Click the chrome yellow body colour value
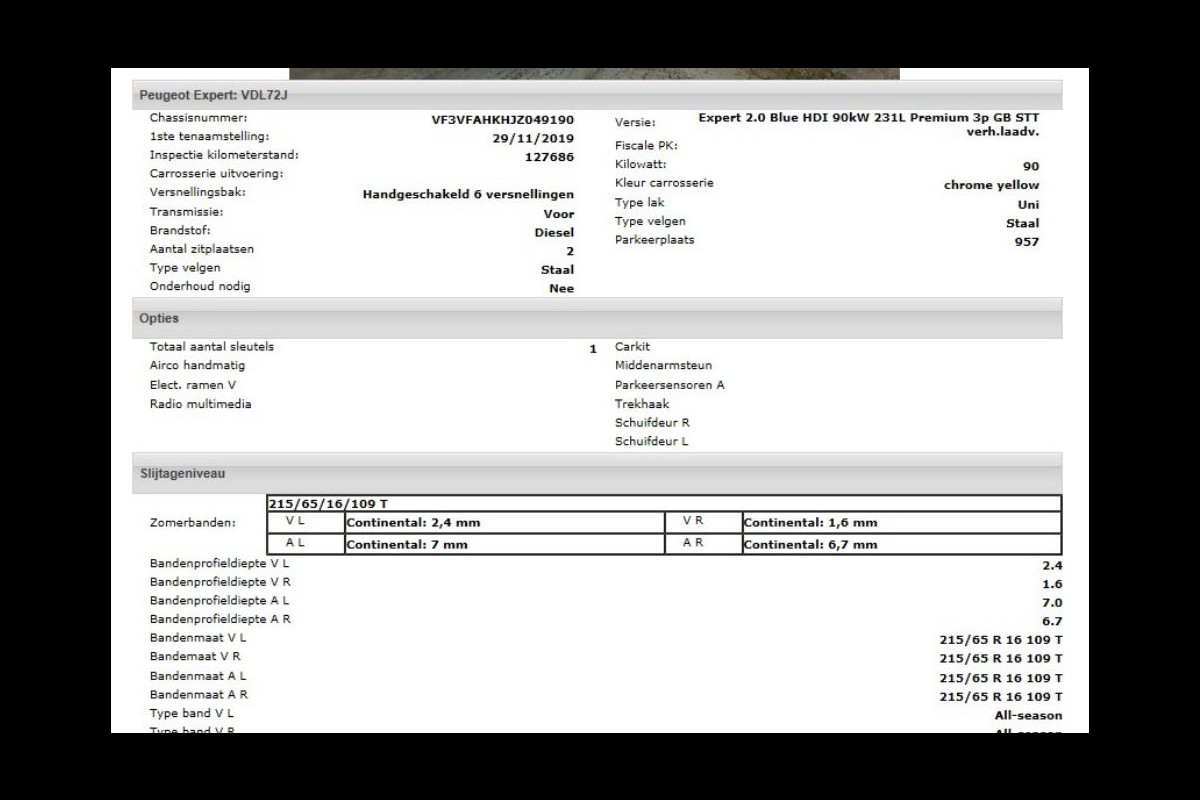Screen dimensions: 1200x800 point(991,185)
